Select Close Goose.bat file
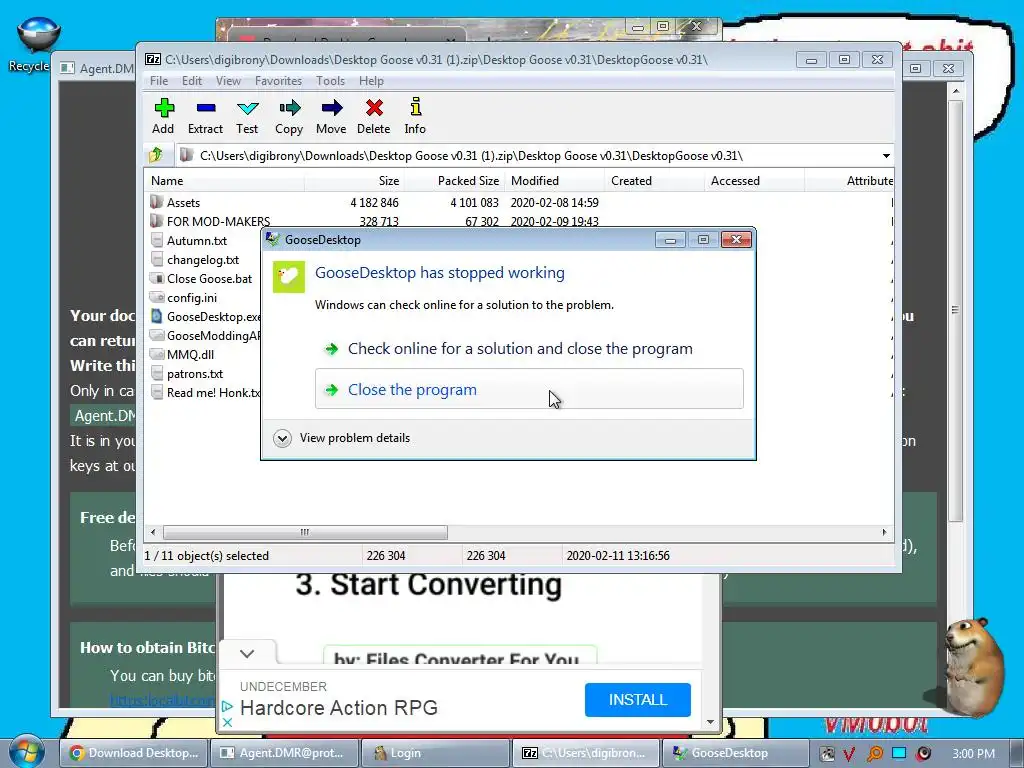 [x=201, y=278]
